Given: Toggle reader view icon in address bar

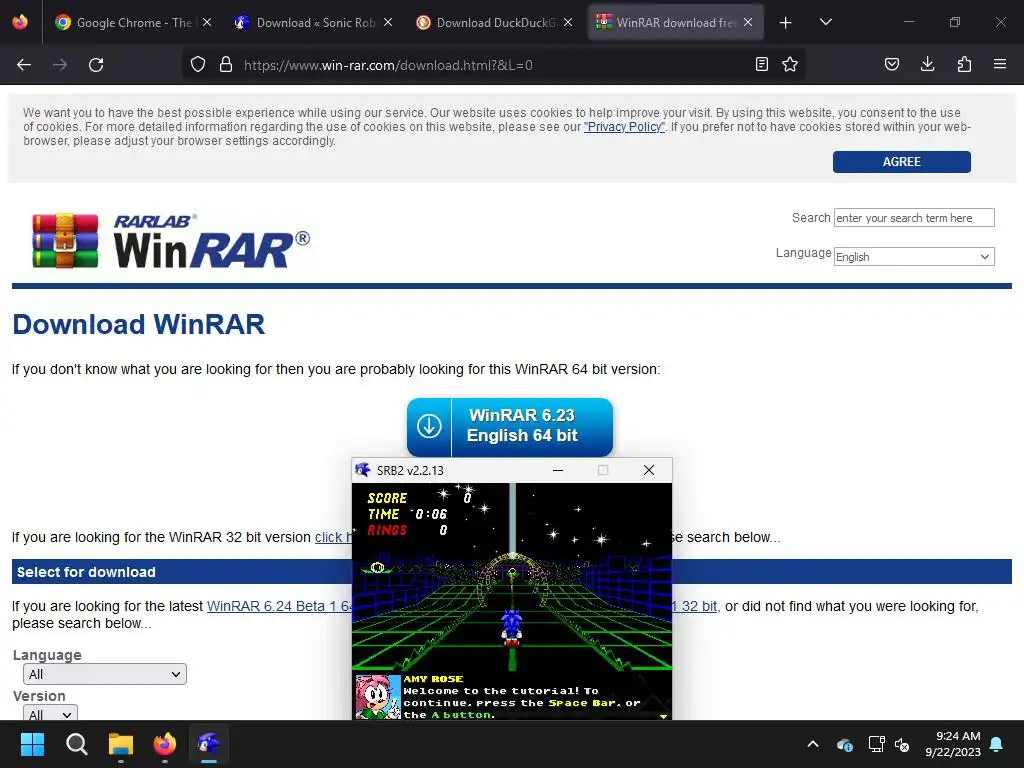Looking at the screenshot, I should (x=761, y=65).
